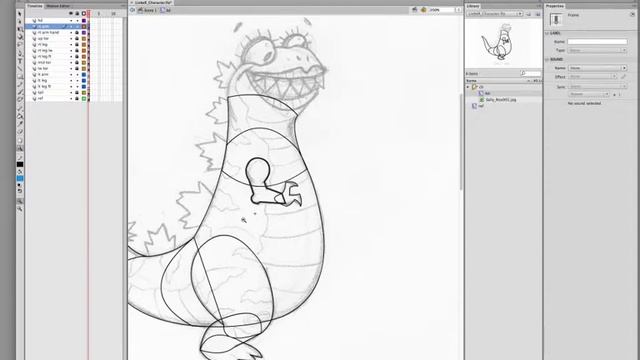The width and height of the screenshot is (640, 360).
Task: Select the ref symbol in Library list
Action: click(x=477, y=106)
